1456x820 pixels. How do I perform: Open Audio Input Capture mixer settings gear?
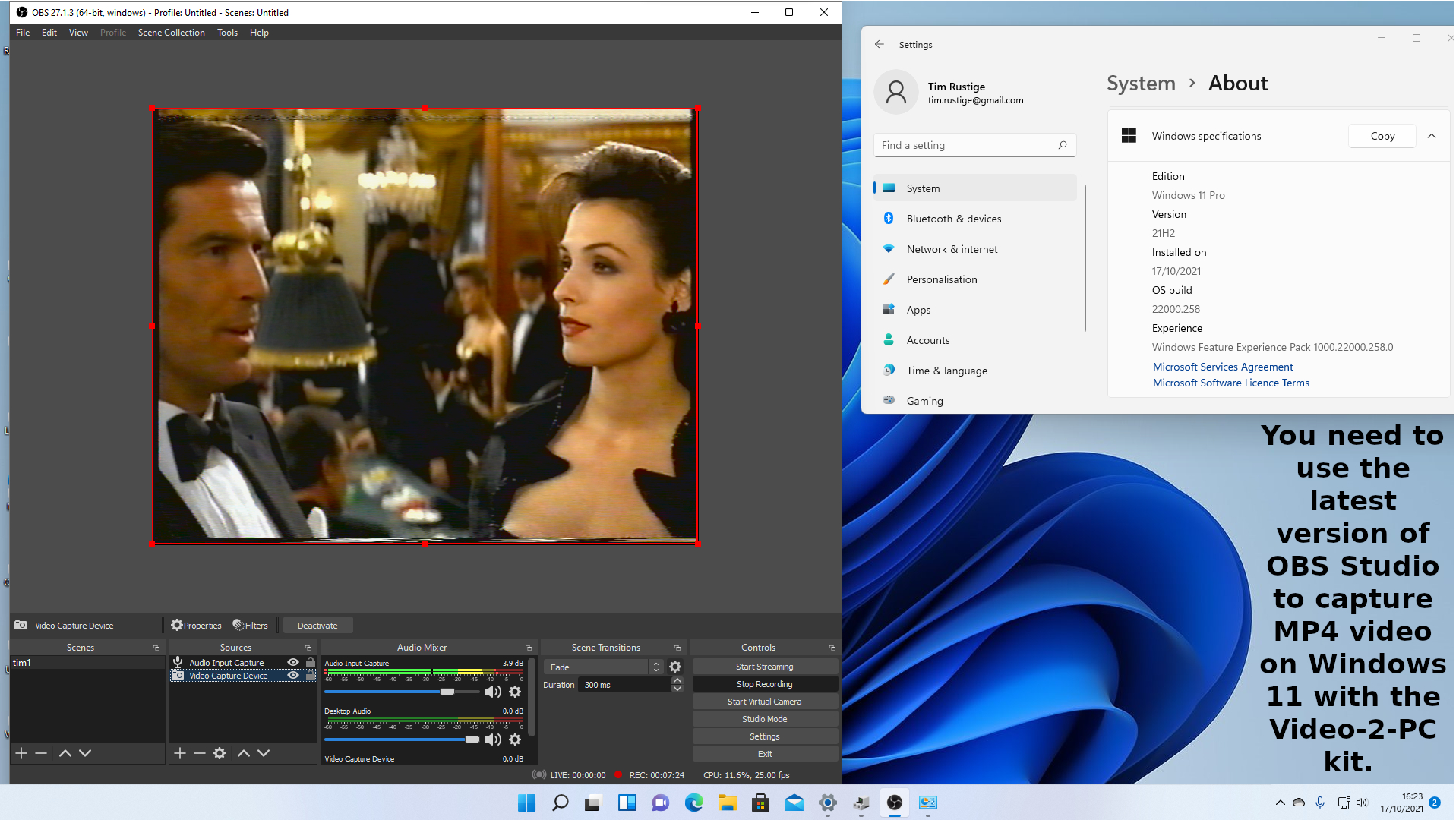tap(515, 692)
